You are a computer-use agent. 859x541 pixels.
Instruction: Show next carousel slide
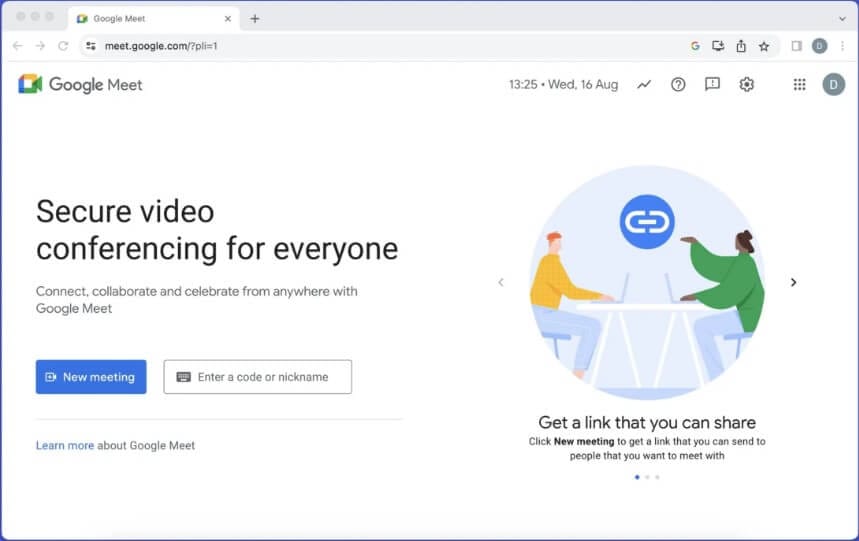793,282
